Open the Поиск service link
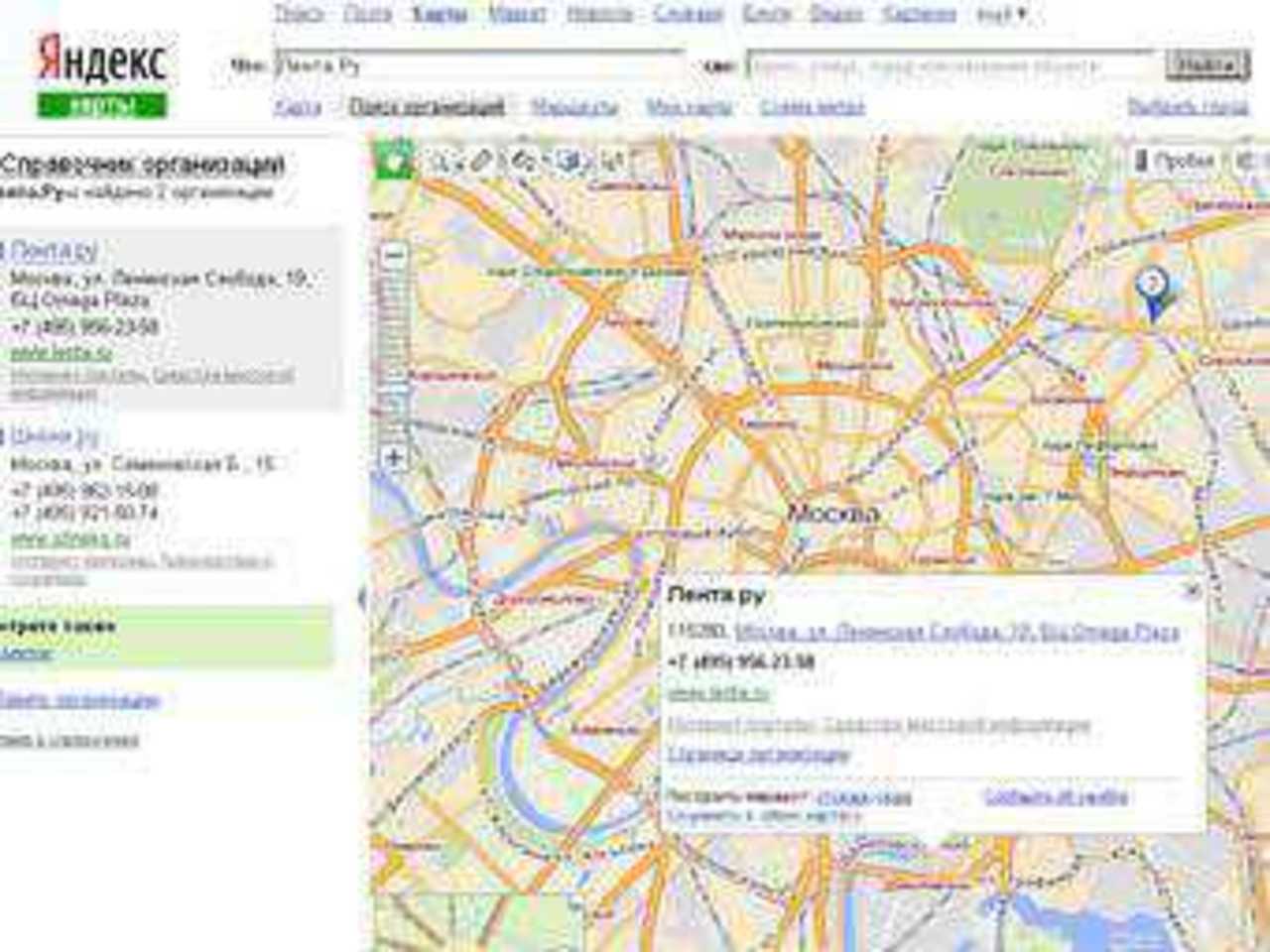This screenshot has width=1270, height=952. tap(298, 14)
